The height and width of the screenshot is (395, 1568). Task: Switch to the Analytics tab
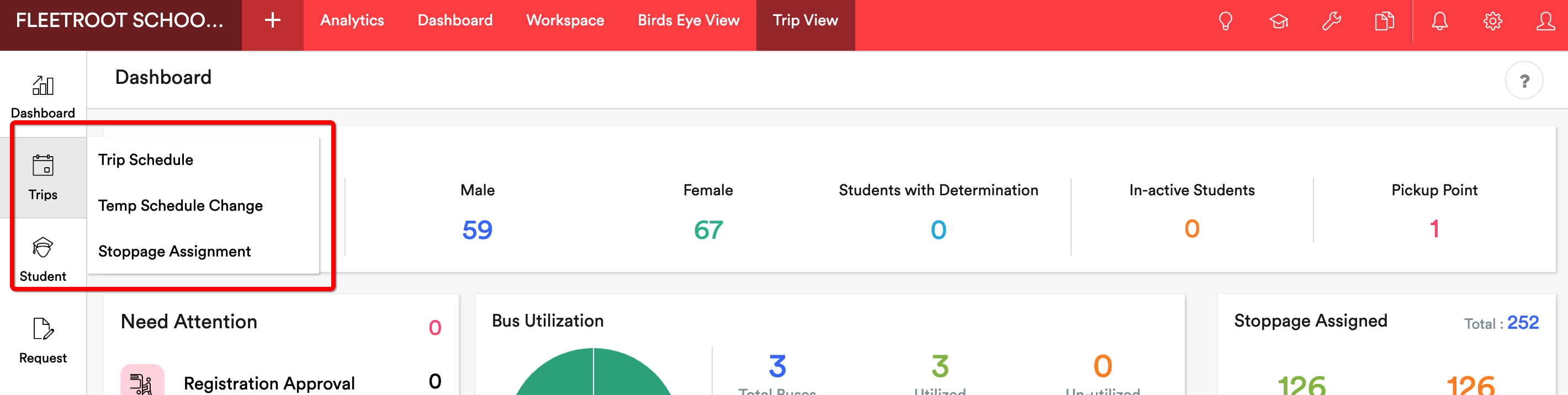tap(352, 21)
